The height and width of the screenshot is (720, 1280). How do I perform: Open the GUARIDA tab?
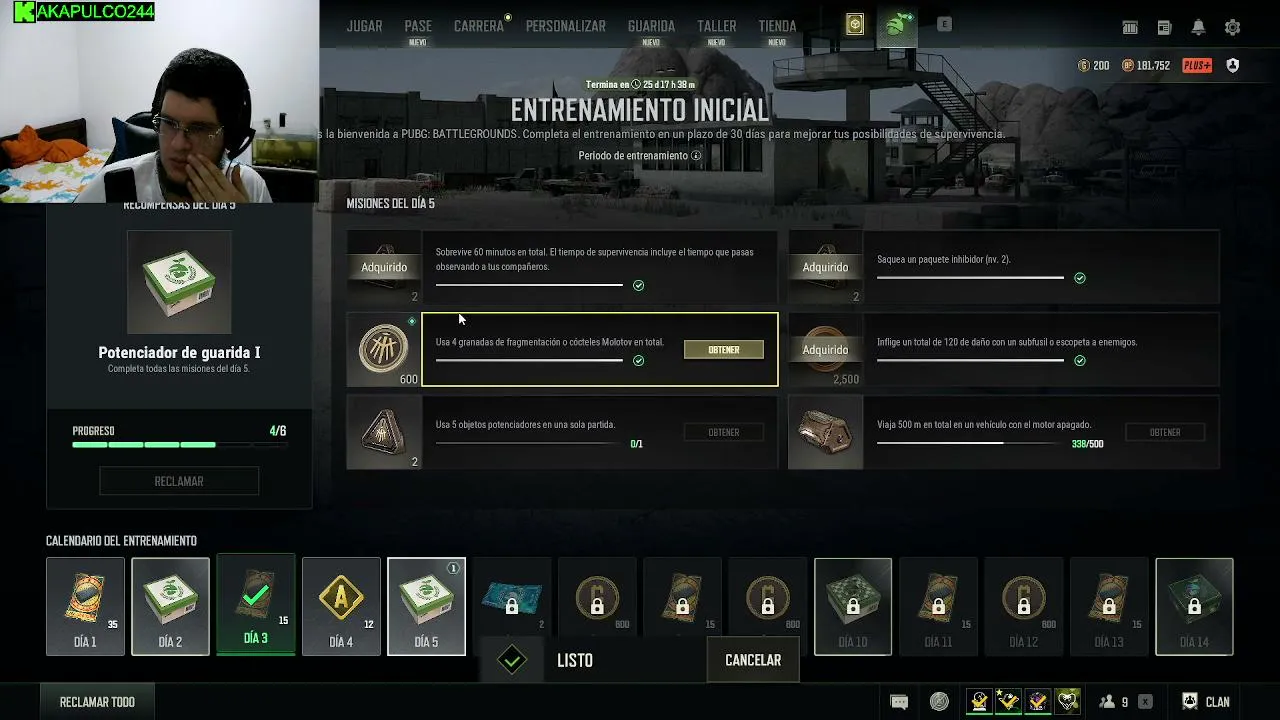tap(651, 26)
